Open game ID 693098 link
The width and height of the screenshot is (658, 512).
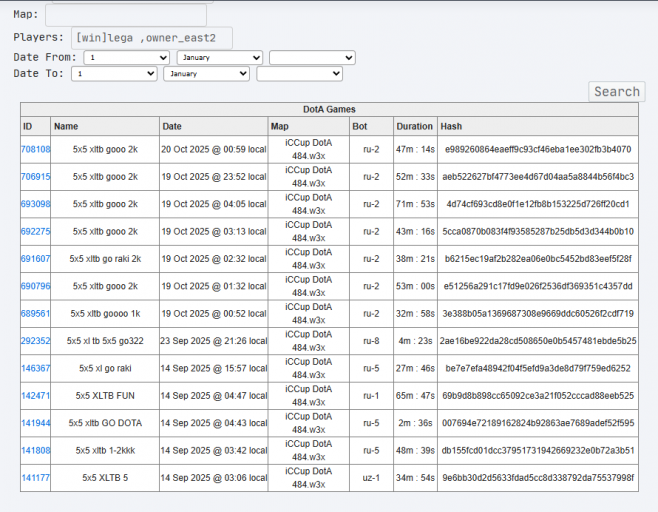(36, 204)
